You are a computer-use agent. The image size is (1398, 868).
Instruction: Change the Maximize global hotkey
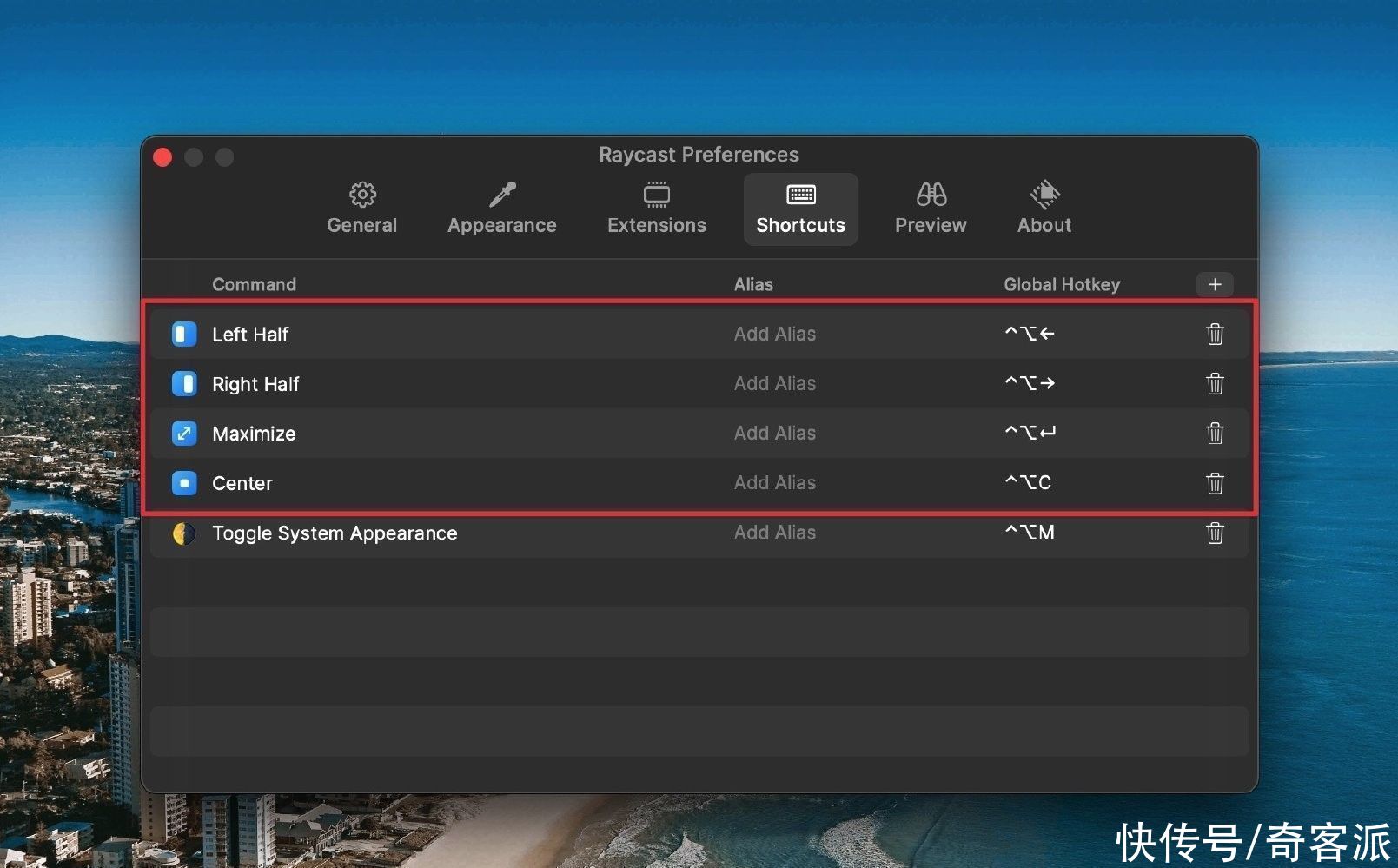coord(1030,432)
